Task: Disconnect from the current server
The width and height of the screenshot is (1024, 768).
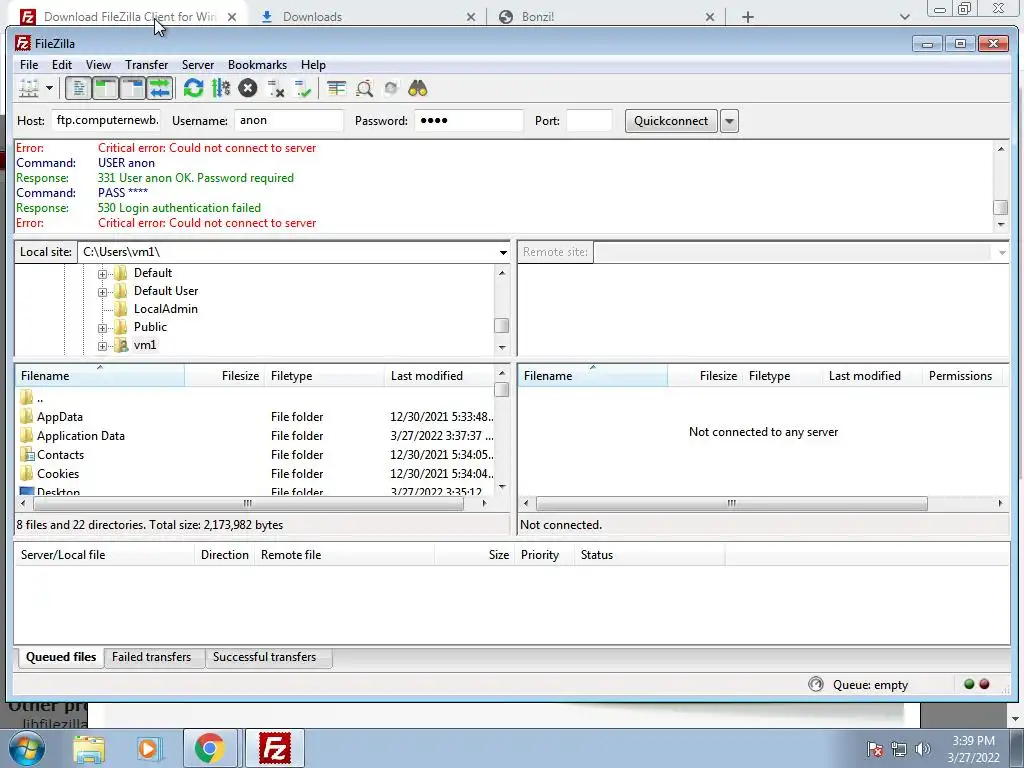Action: click(276, 88)
